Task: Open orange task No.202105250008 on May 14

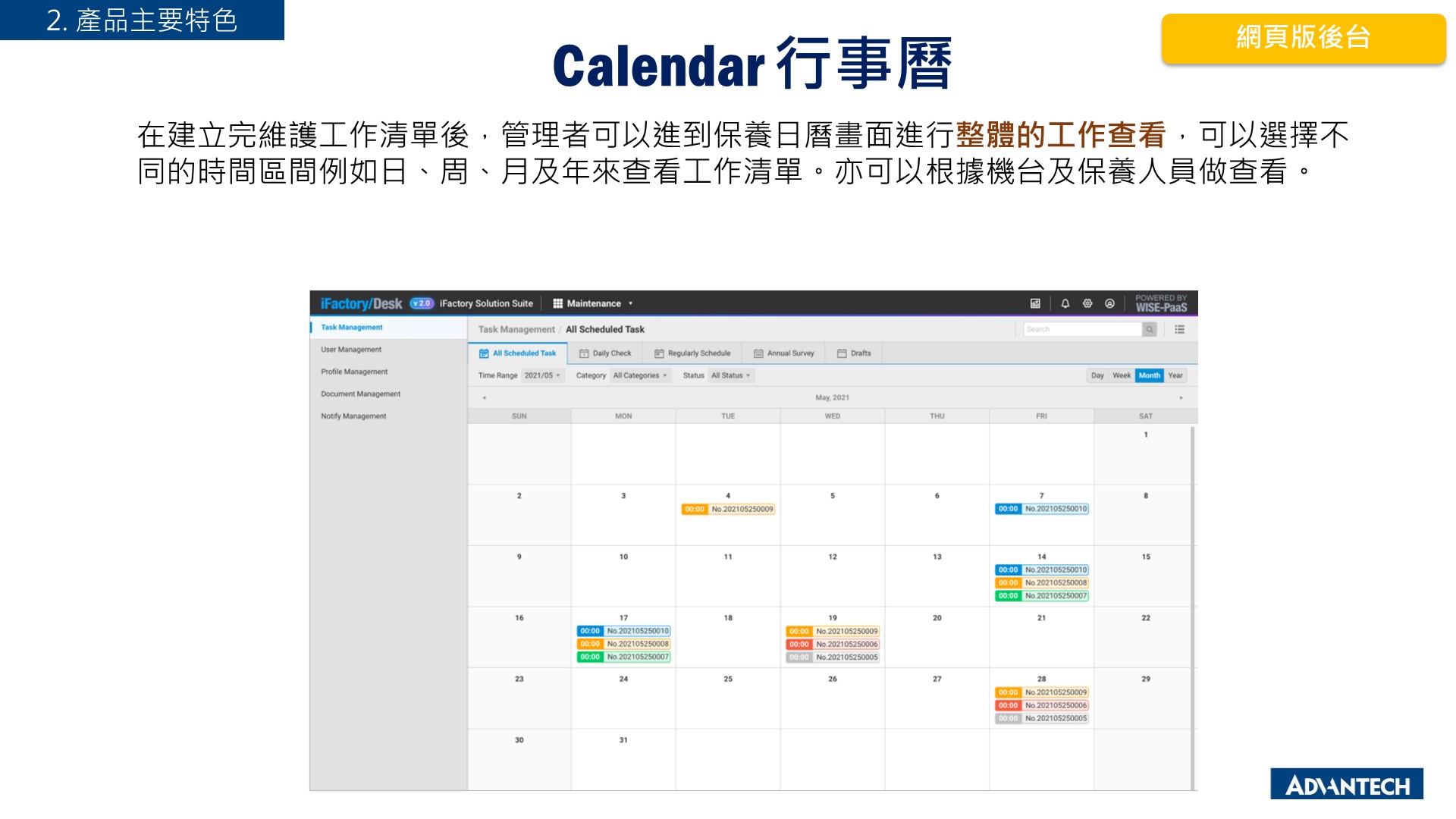Action: point(1042,583)
